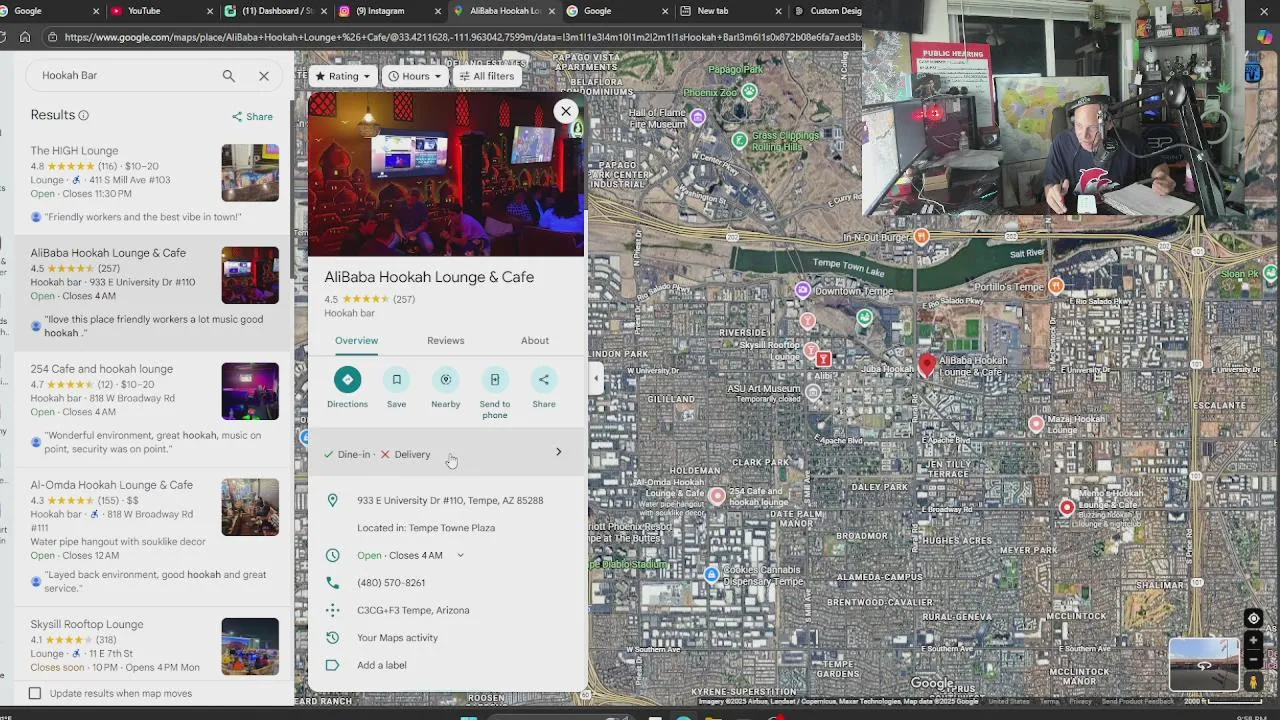The width and height of the screenshot is (1280, 720).
Task: Open the New tab browser tab
Action: coord(729,11)
